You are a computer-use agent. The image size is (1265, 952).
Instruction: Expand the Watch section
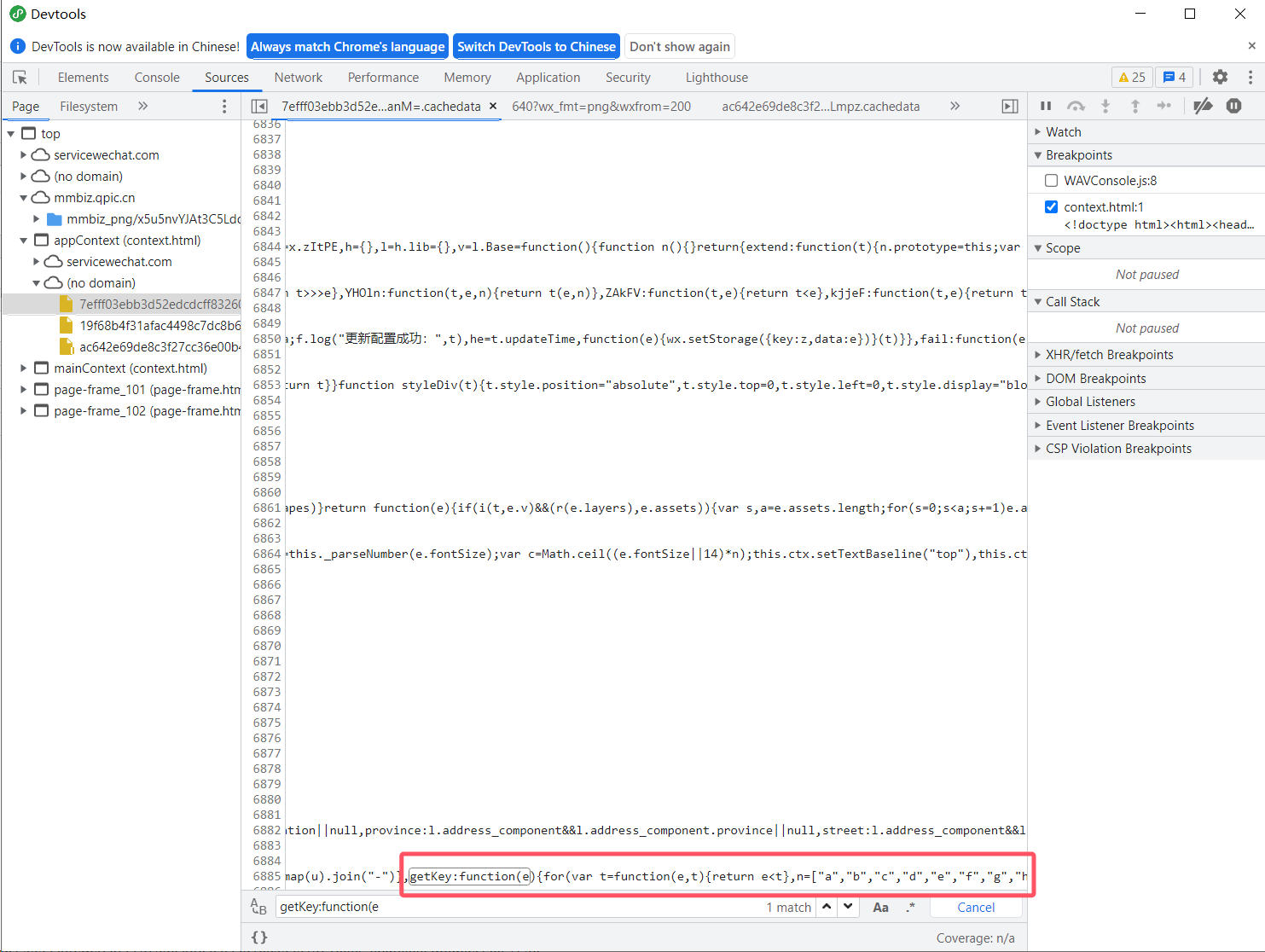[x=1063, y=132]
